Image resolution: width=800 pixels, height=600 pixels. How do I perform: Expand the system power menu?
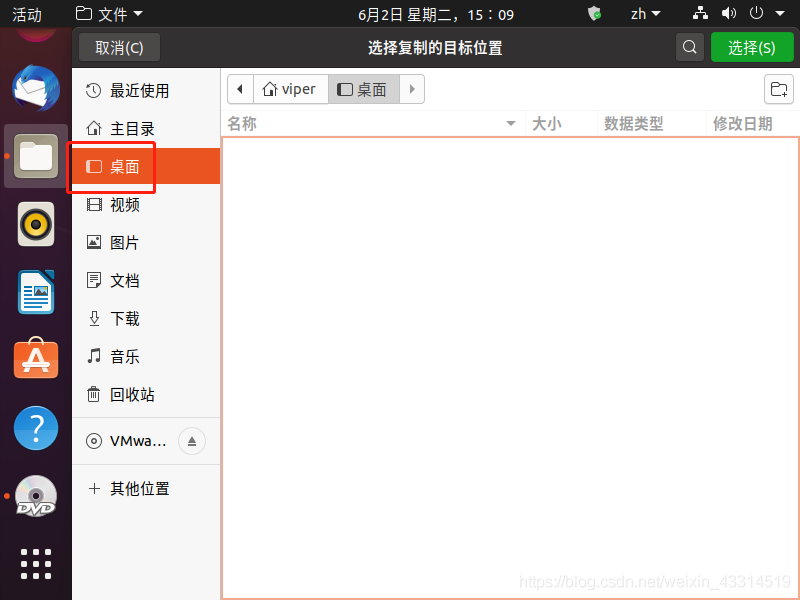pyautogui.click(x=763, y=14)
